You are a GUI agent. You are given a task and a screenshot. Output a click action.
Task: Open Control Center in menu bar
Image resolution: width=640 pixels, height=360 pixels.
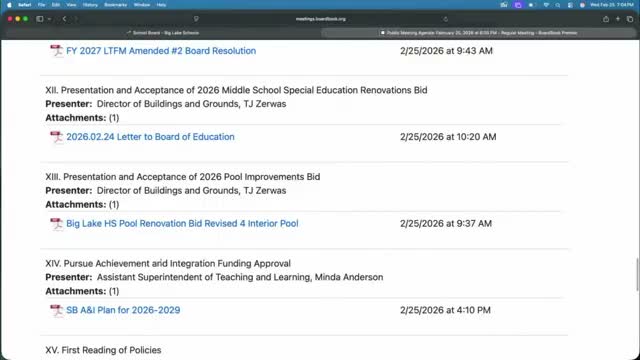(x=570, y=5)
